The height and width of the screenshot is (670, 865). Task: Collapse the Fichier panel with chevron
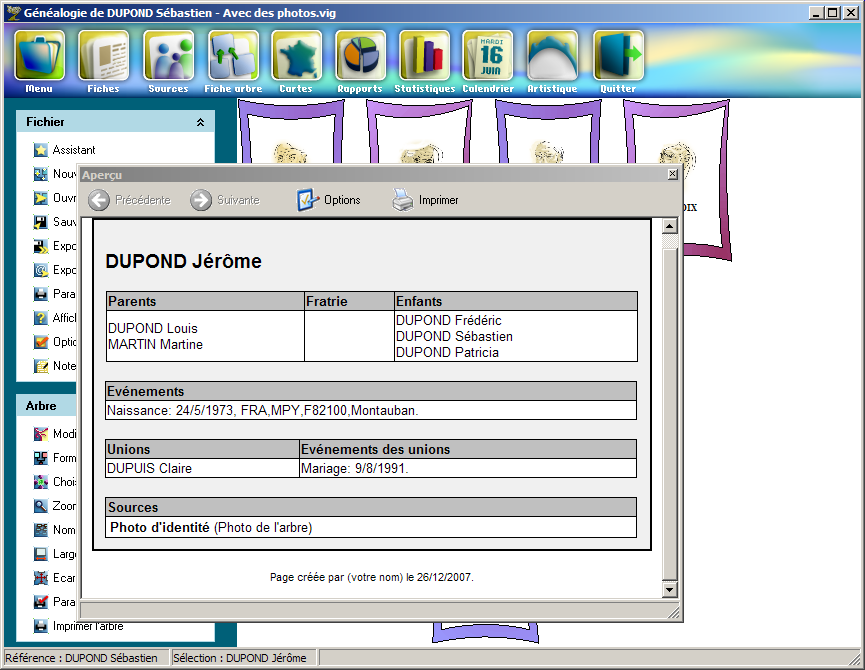200,122
